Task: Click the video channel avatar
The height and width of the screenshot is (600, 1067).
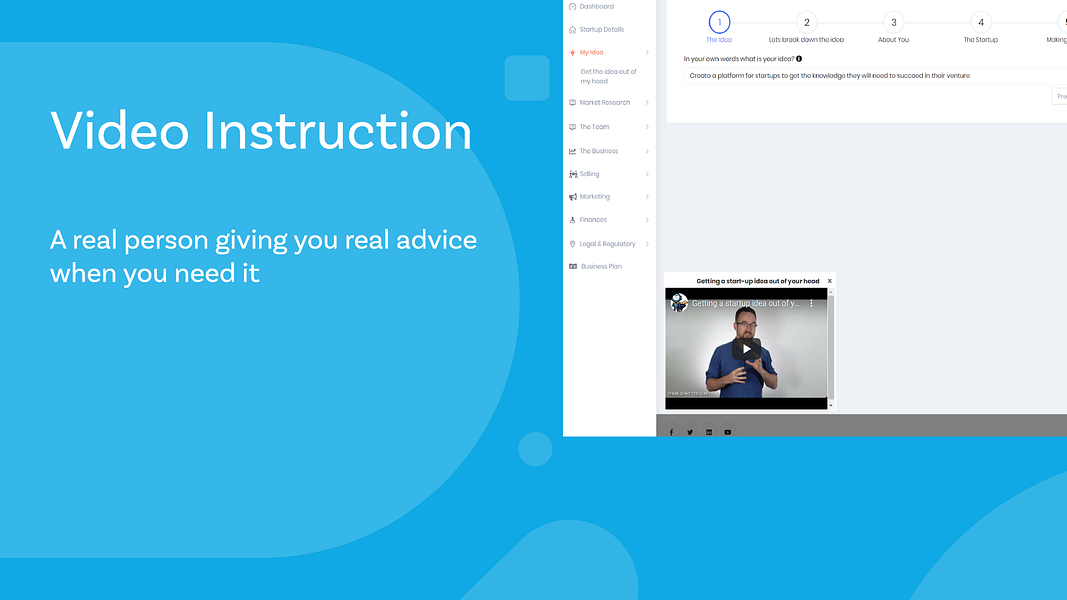Action: (679, 303)
